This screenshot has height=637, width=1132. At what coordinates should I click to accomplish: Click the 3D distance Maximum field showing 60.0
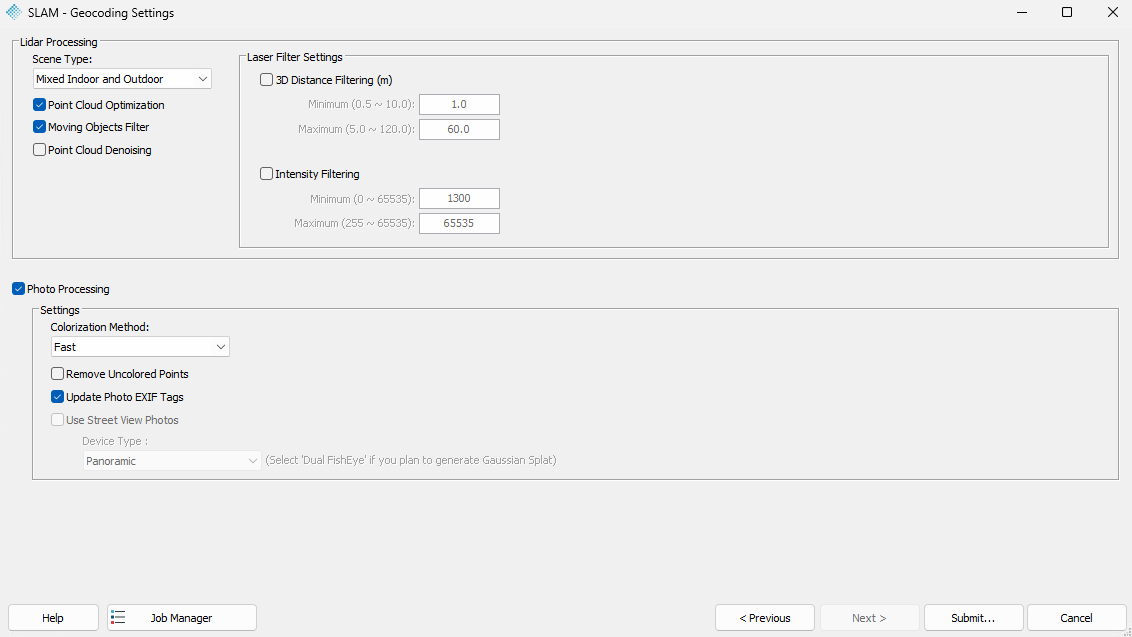[459, 129]
